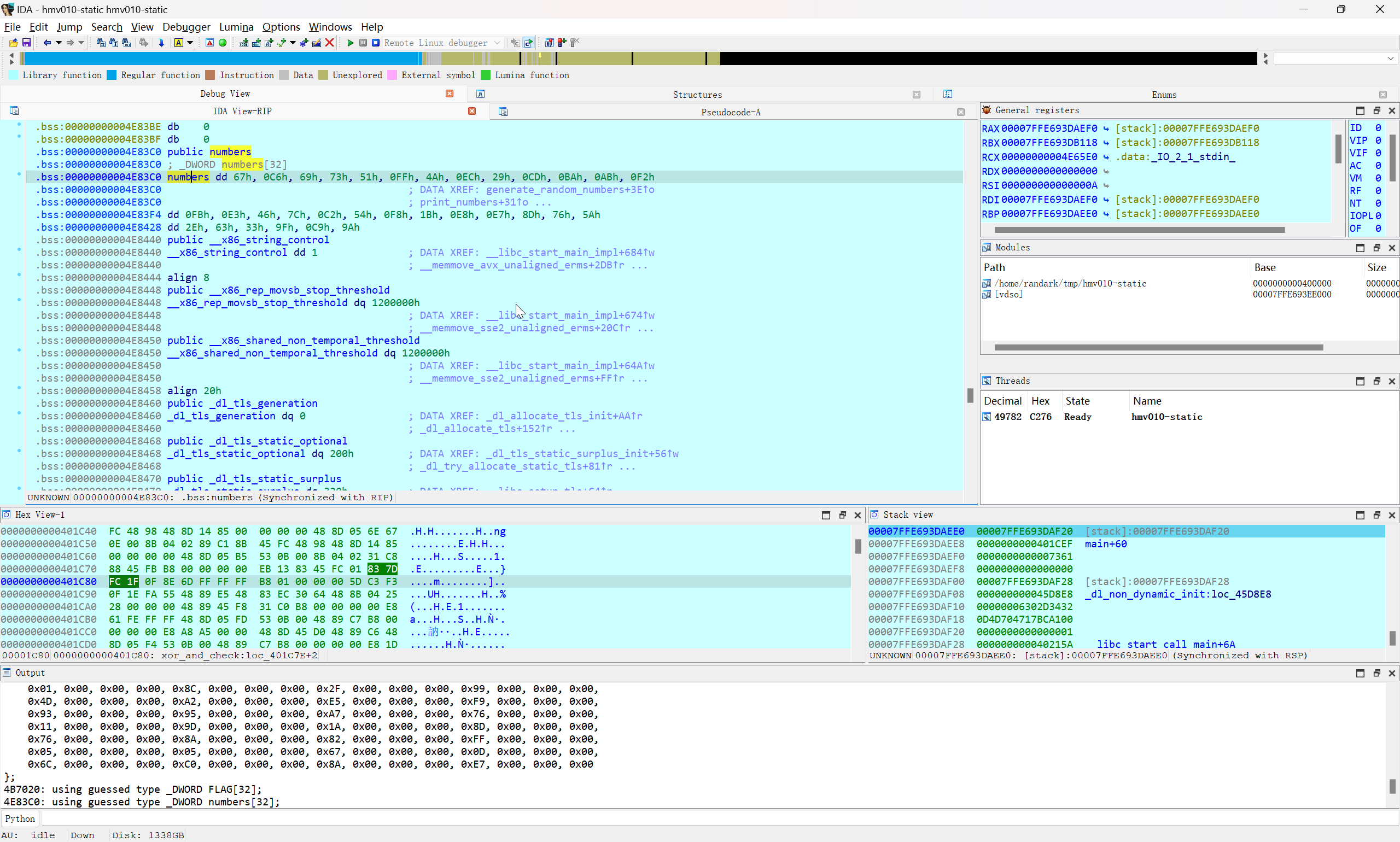The height and width of the screenshot is (842, 1400).
Task: Close the Threads panel
Action: (x=1392, y=381)
